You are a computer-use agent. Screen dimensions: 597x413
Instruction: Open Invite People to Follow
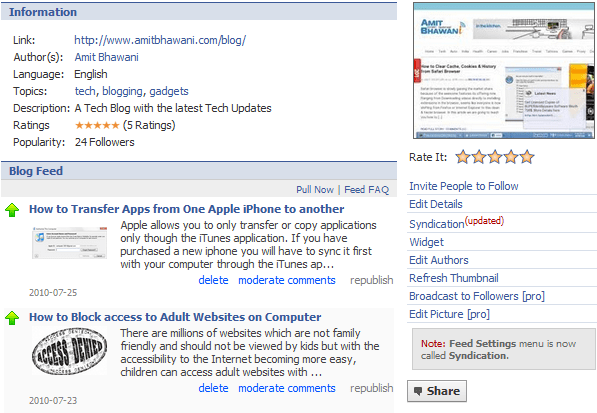pyautogui.click(x=464, y=186)
